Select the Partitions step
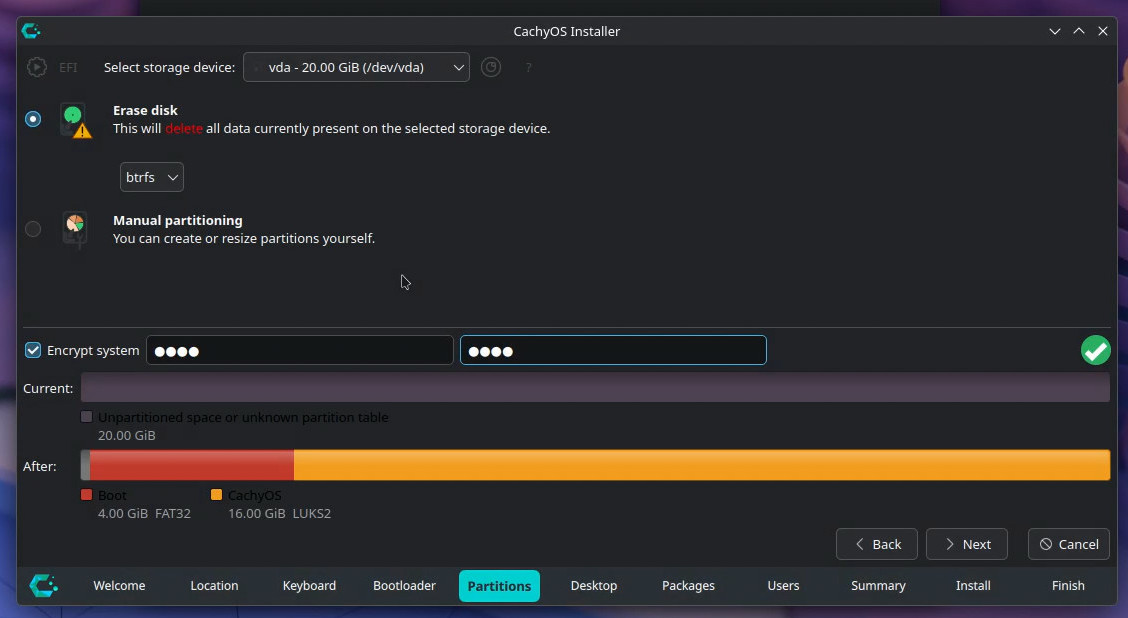The width and height of the screenshot is (1128, 618). click(x=499, y=586)
